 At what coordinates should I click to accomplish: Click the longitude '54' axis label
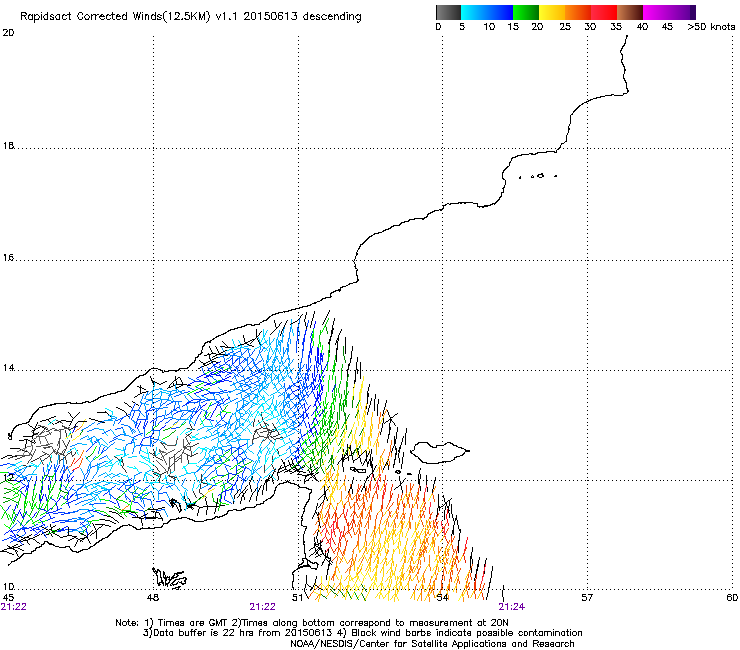point(442,598)
